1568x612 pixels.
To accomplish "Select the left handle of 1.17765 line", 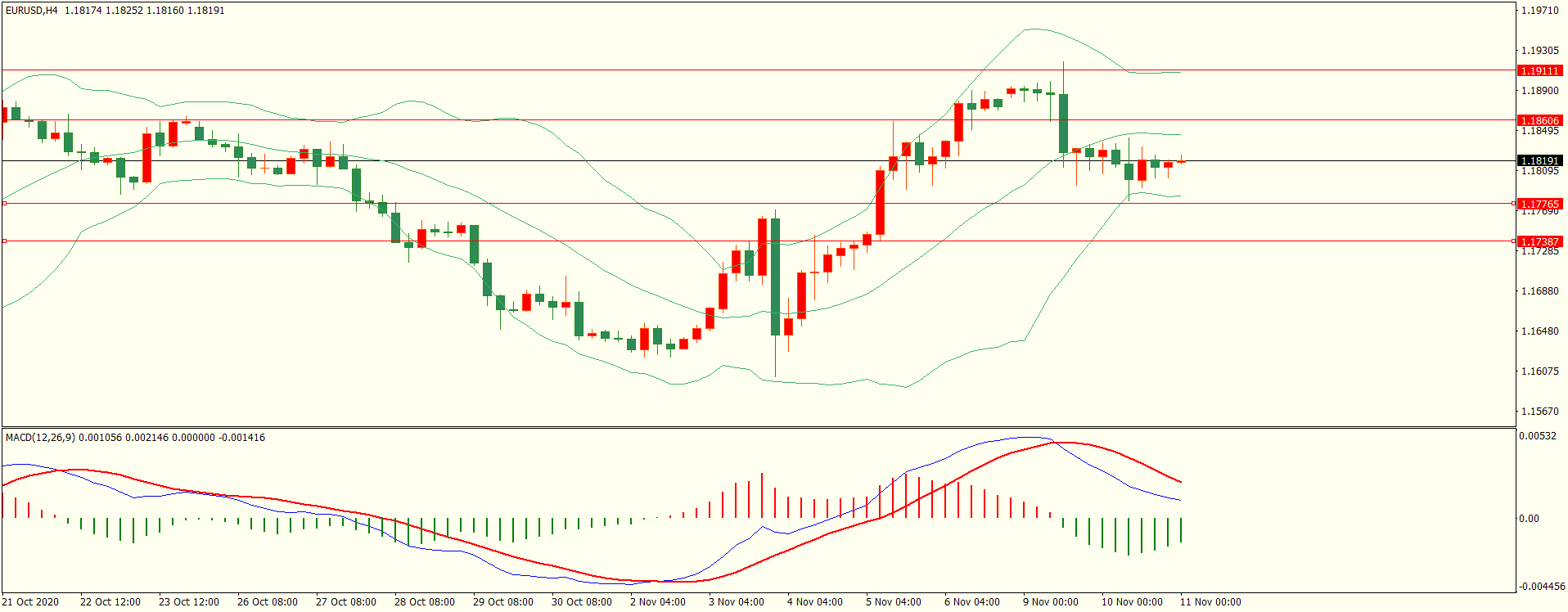I will pos(4,203).
